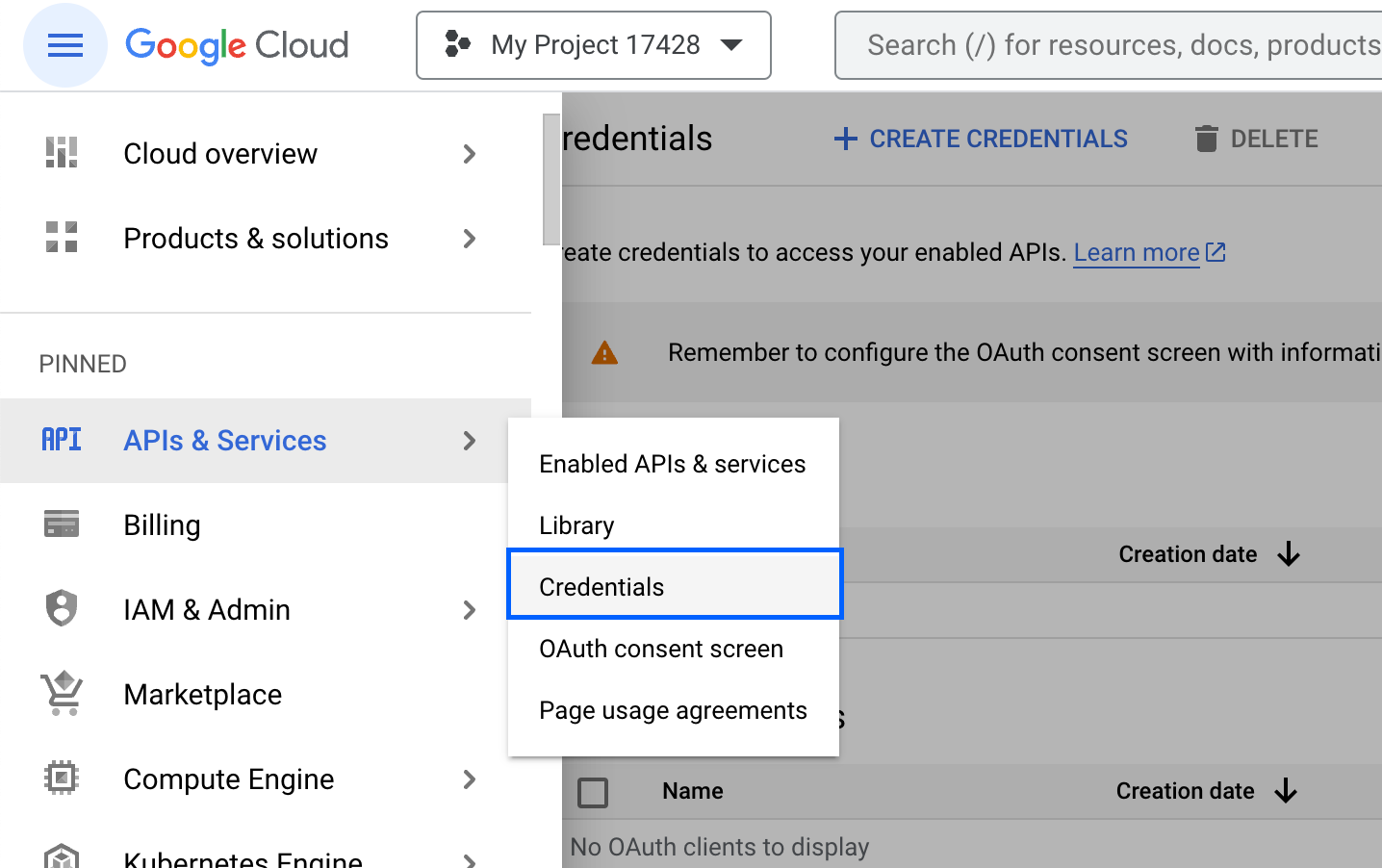Open the navigation hamburger menu
The image size is (1382, 868).
point(64,44)
